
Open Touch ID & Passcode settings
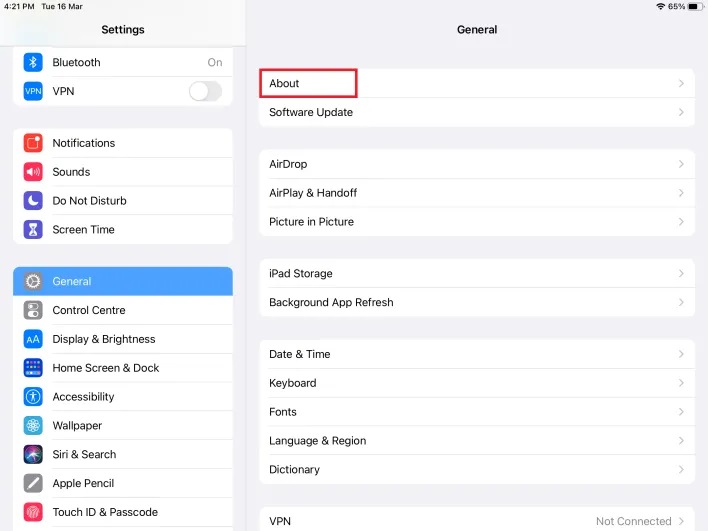(123, 512)
